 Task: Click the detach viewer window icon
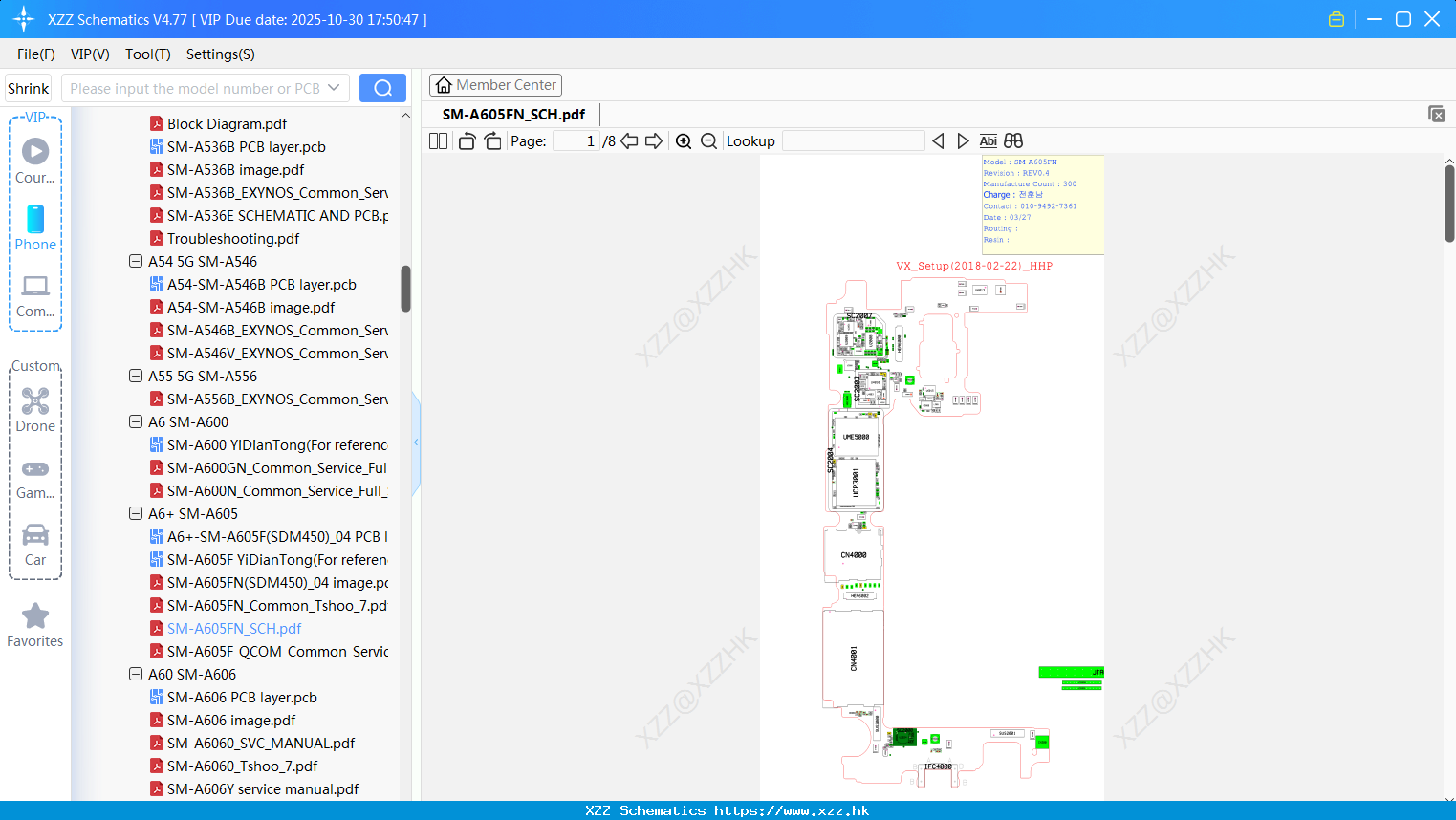coord(1437,114)
